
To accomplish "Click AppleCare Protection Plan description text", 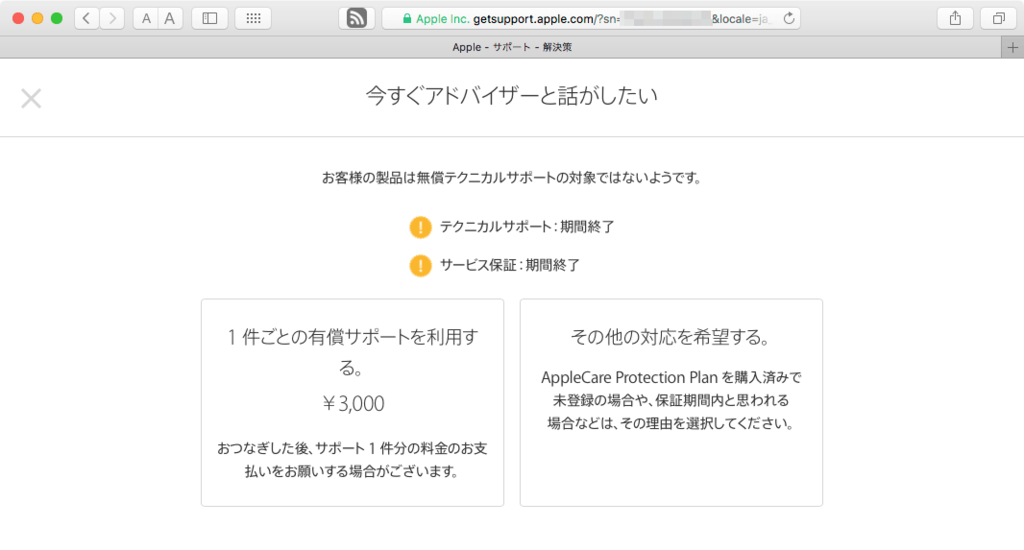I will tap(671, 400).
